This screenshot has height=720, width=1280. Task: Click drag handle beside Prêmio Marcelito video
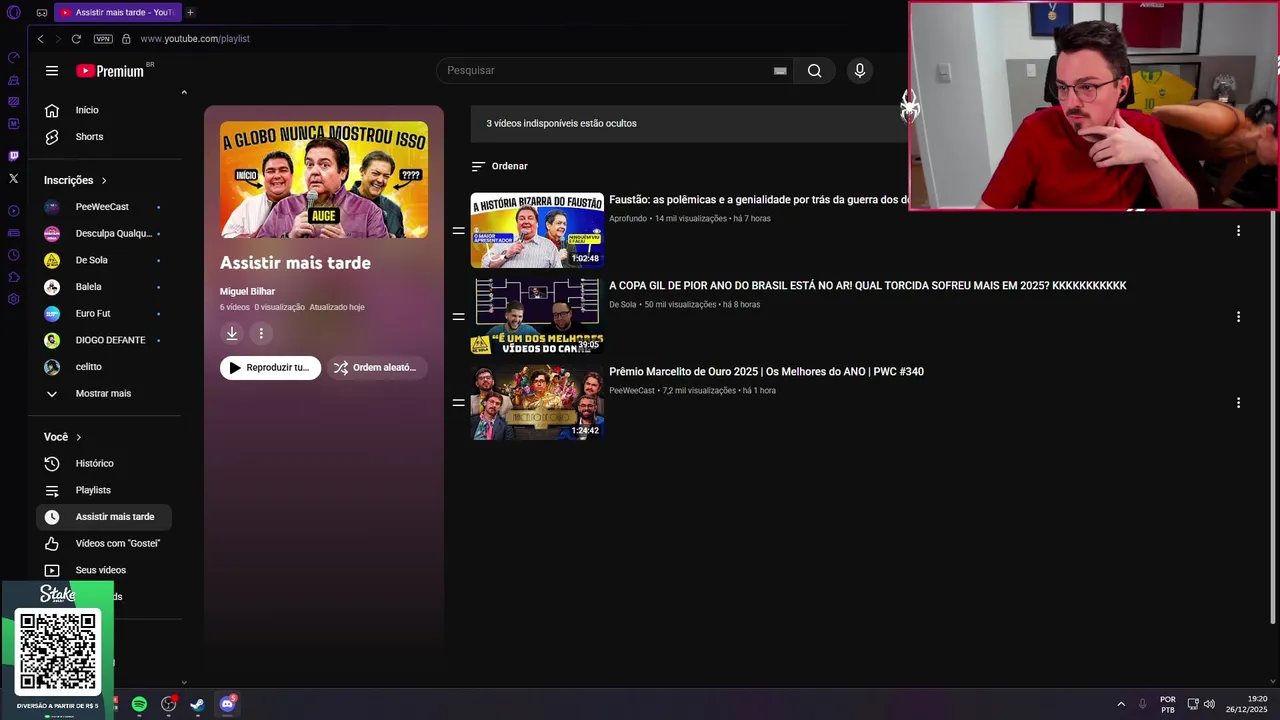point(458,403)
